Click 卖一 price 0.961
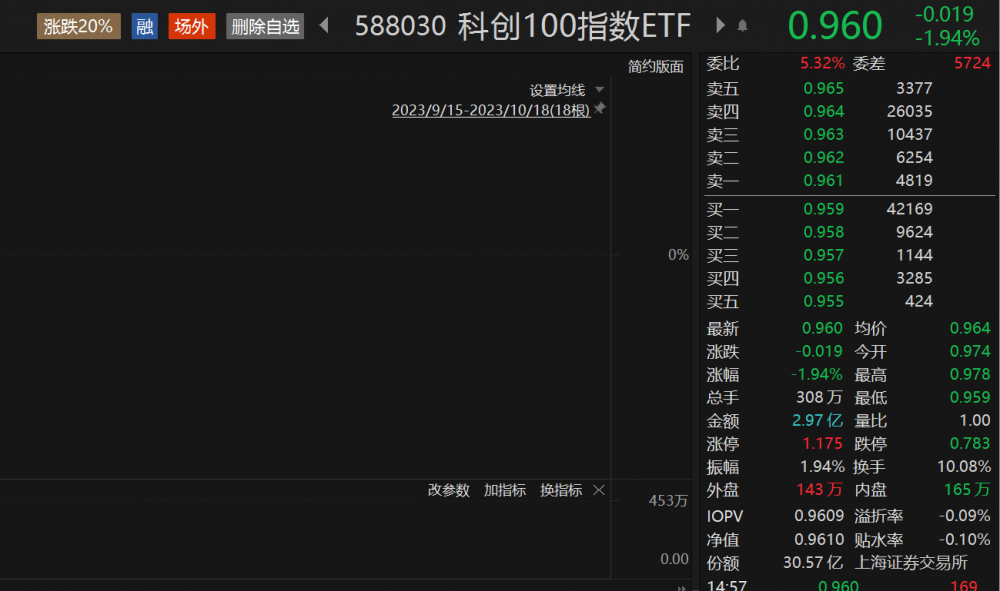Image resolution: width=1000 pixels, height=591 pixels. [823, 180]
